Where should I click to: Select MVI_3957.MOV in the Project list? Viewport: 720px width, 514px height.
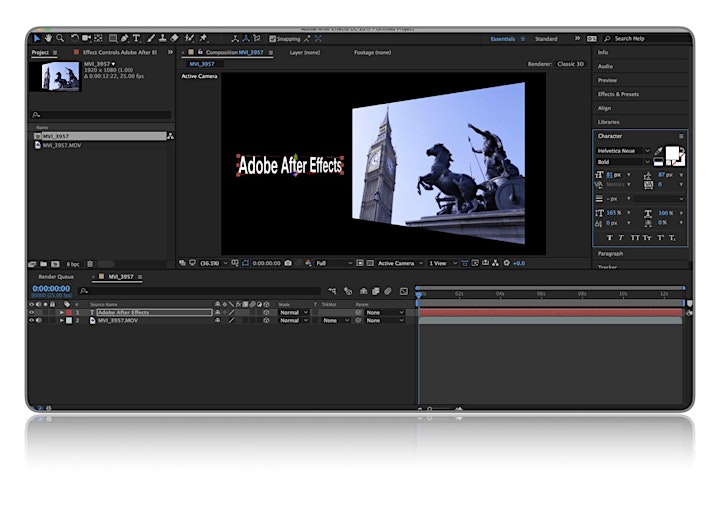tap(62, 145)
